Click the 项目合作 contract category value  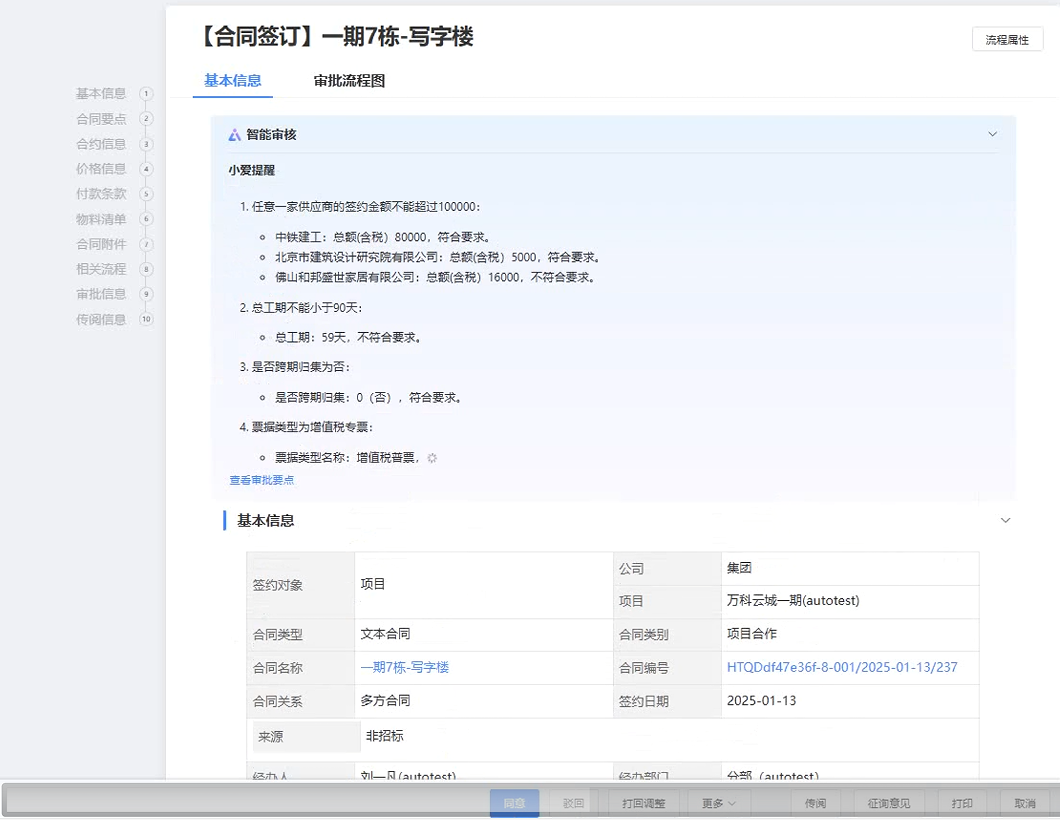(x=752, y=634)
